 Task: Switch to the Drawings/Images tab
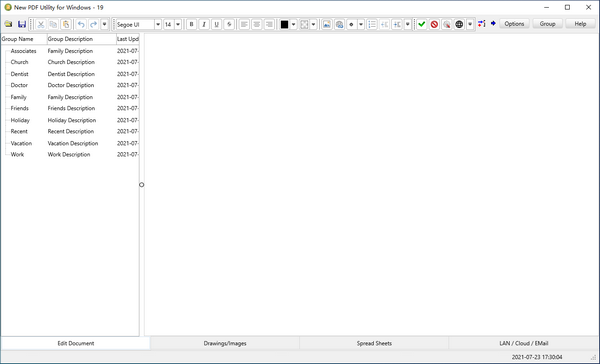(x=225, y=343)
